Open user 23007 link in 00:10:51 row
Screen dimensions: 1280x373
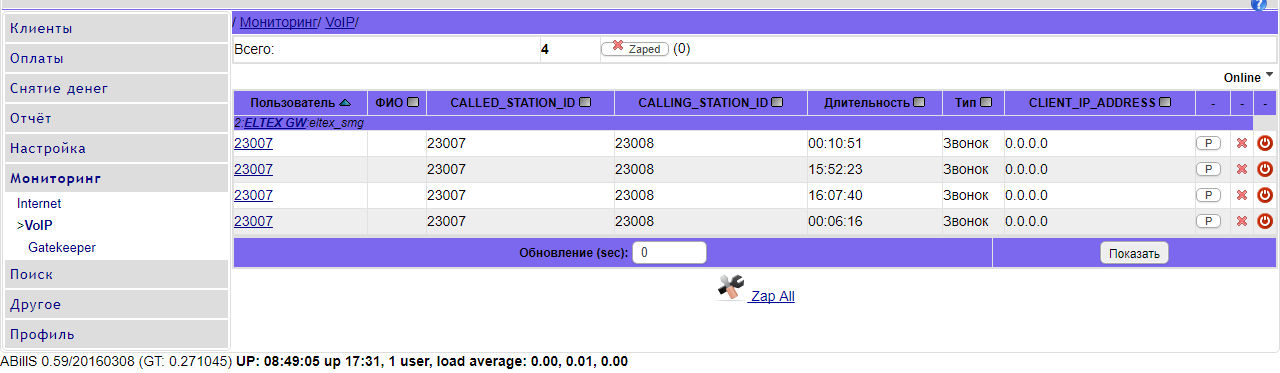pos(253,143)
